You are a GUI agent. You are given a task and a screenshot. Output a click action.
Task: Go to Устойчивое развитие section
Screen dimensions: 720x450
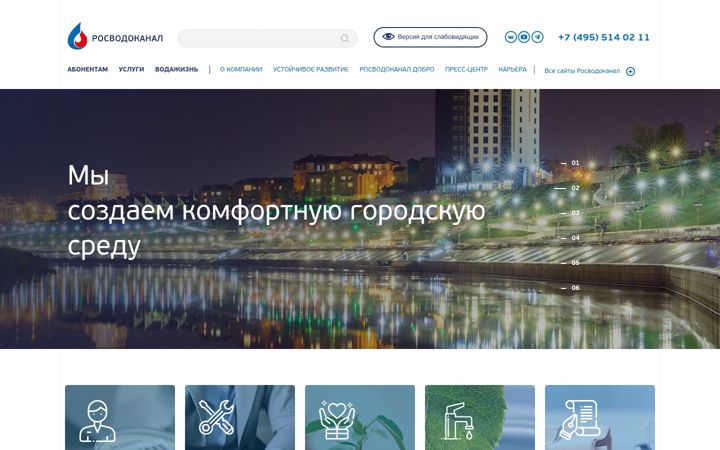click(310, 69)
